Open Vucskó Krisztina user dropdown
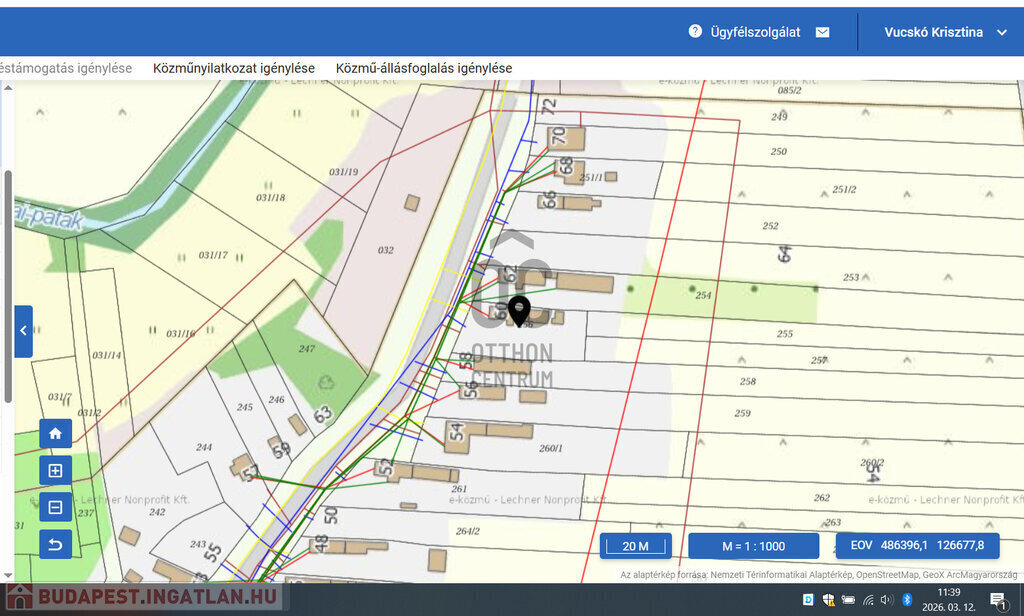The image size is (1024, 616). [945, 32]
